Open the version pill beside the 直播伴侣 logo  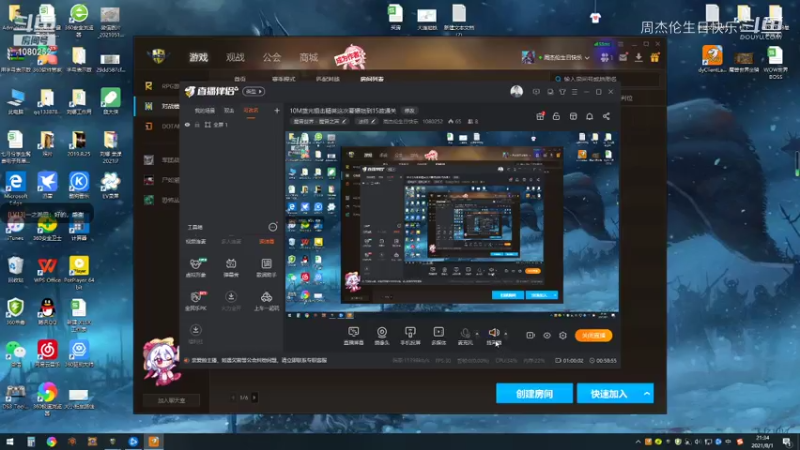253,91
